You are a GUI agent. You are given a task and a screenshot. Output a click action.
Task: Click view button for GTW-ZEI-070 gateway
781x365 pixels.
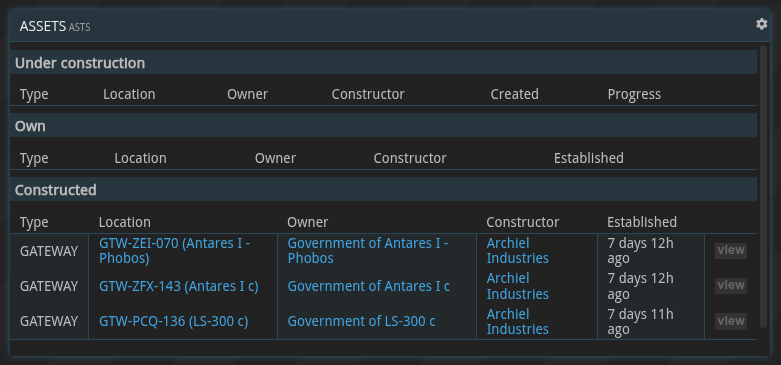pos(731,250)
